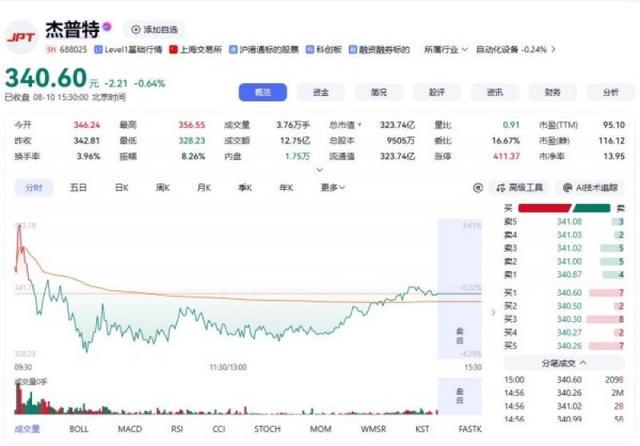Image resolution: width=640 pixels, height=446 pixels.
Task: Open AI技术追踪 button
Action: point(590,188)
